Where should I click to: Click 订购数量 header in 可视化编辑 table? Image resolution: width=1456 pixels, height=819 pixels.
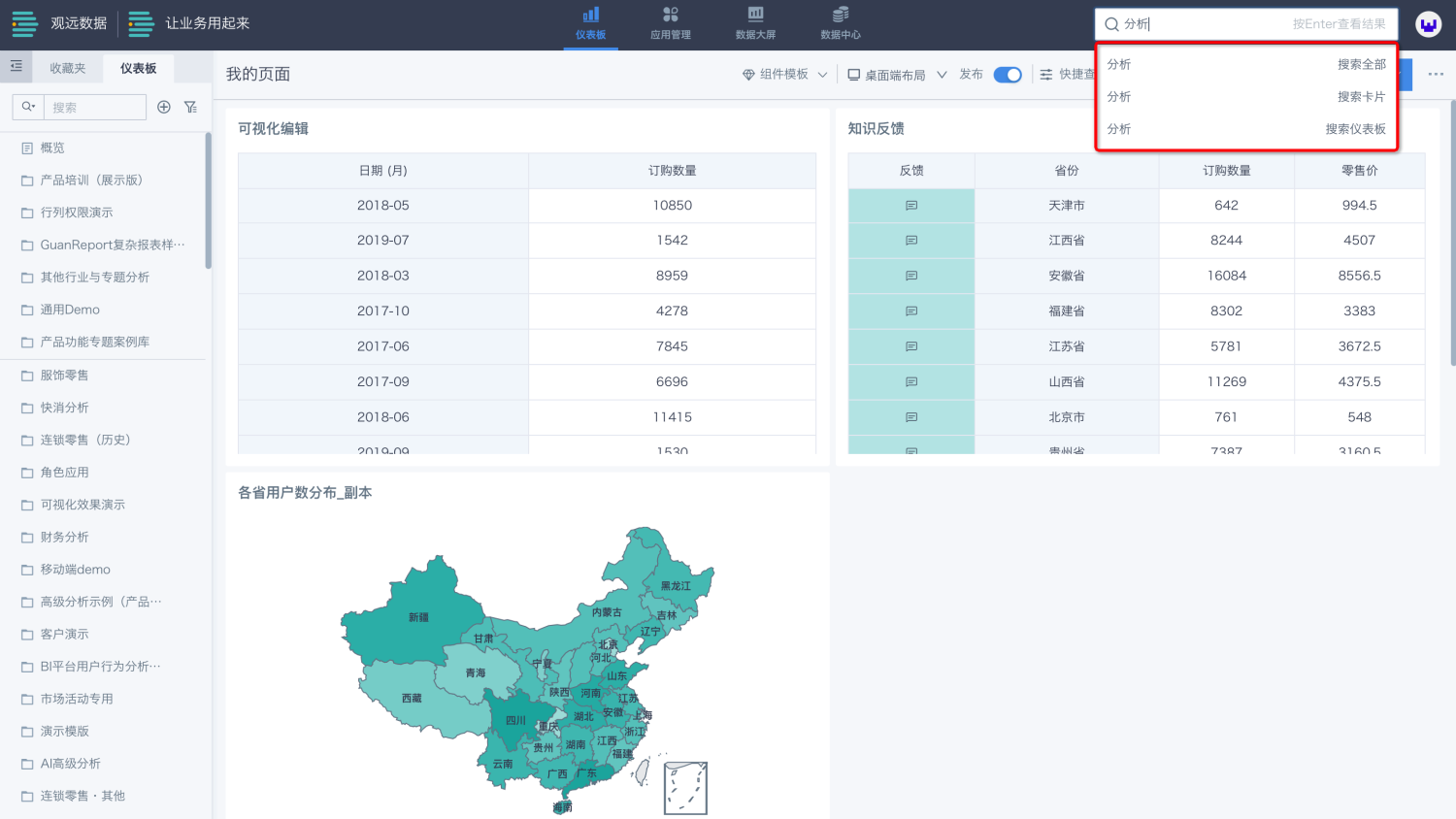(673, 171)
